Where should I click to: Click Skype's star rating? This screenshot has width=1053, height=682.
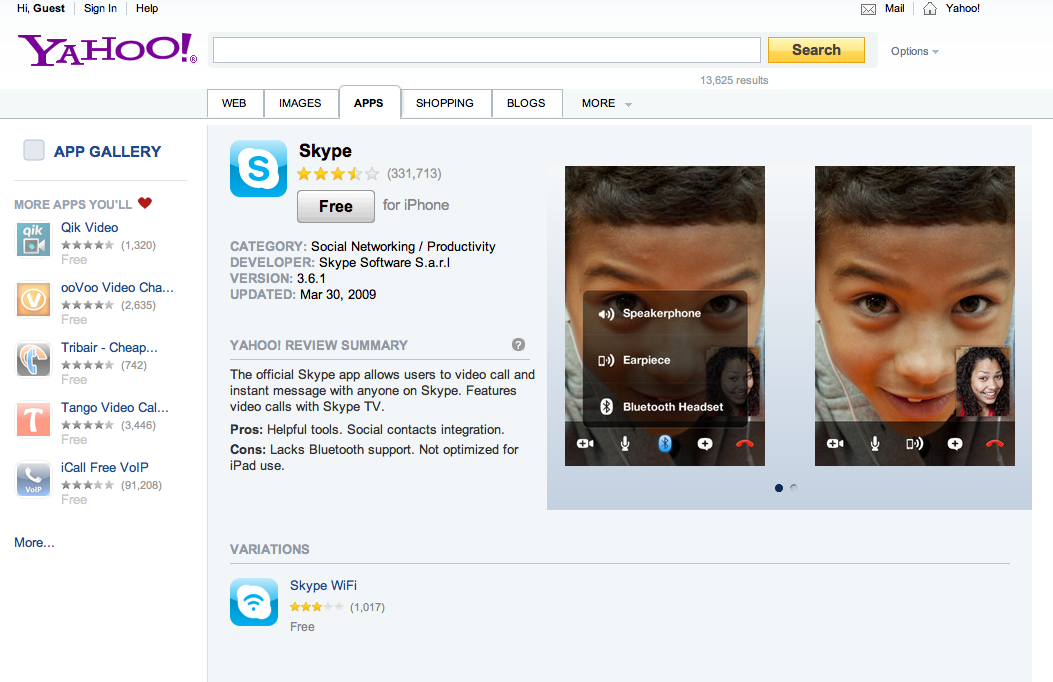338,174
